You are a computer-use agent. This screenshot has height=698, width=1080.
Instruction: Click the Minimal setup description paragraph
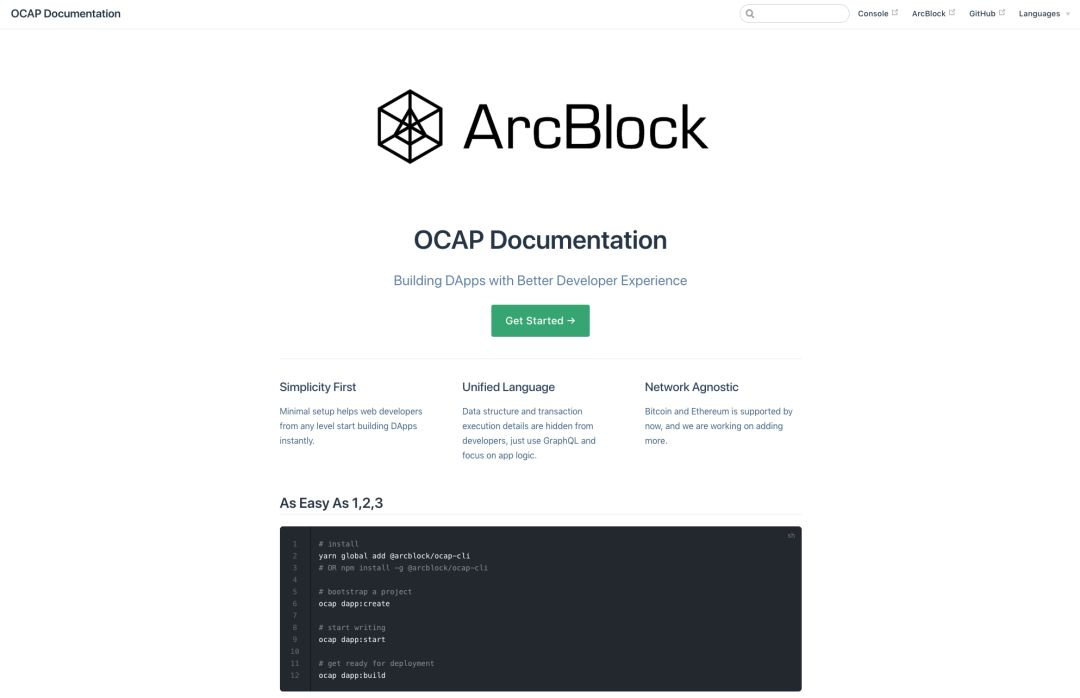pyautogui.click(x=351, y=426)
